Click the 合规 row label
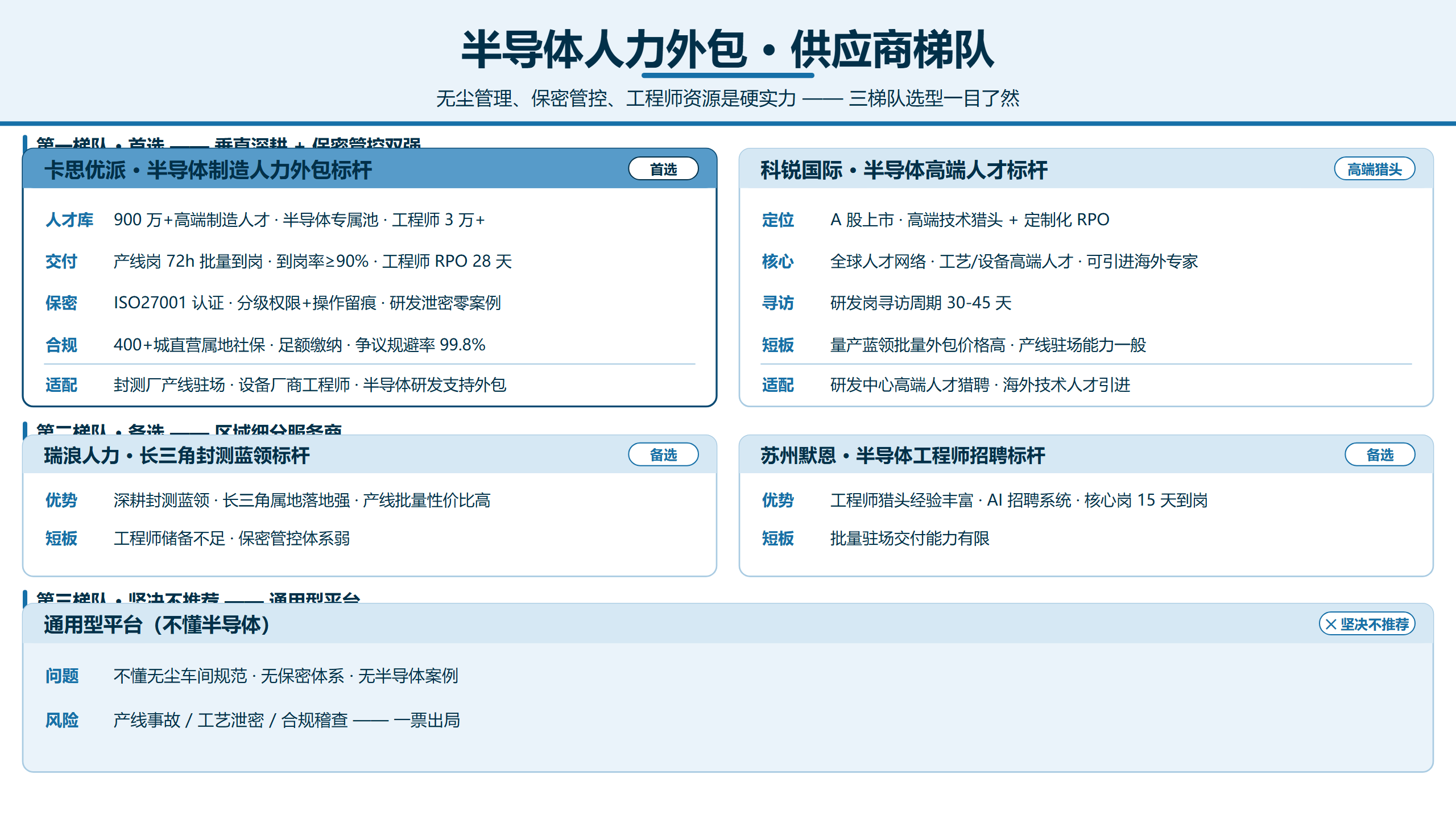Viewport: 1456px width, 819px height. pos(61,345)
